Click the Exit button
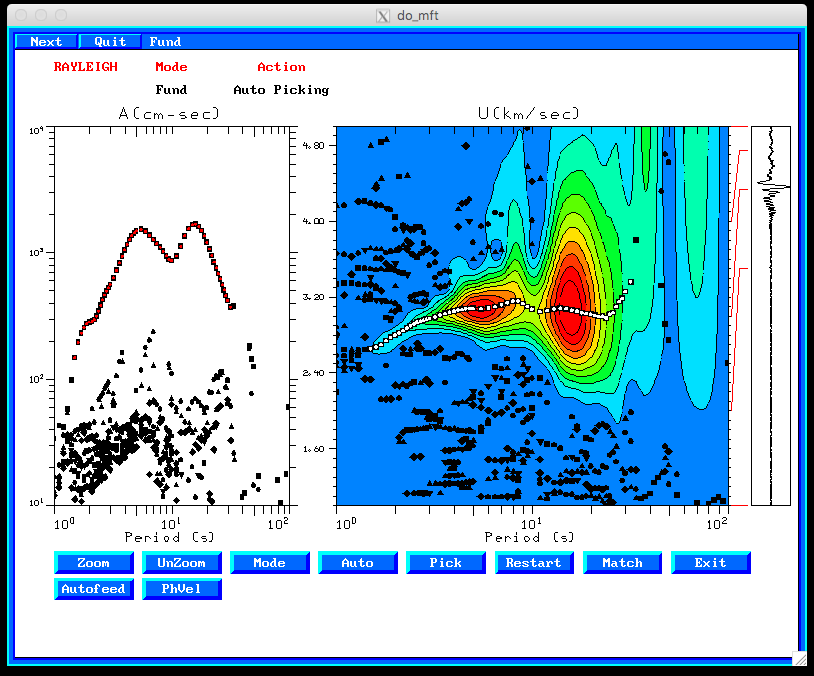814x676 pixels. click(710, 563)
